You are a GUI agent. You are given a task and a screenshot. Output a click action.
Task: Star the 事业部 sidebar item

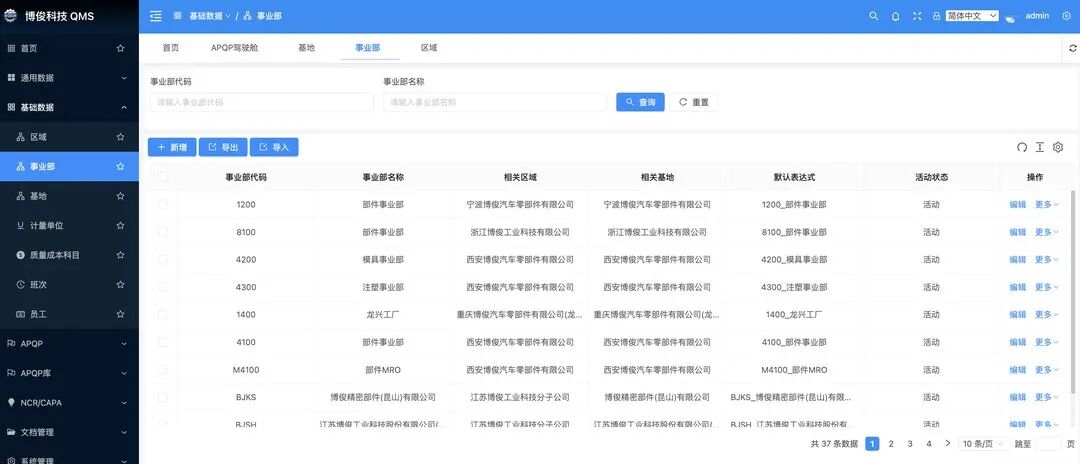click(x=121, y=167)
